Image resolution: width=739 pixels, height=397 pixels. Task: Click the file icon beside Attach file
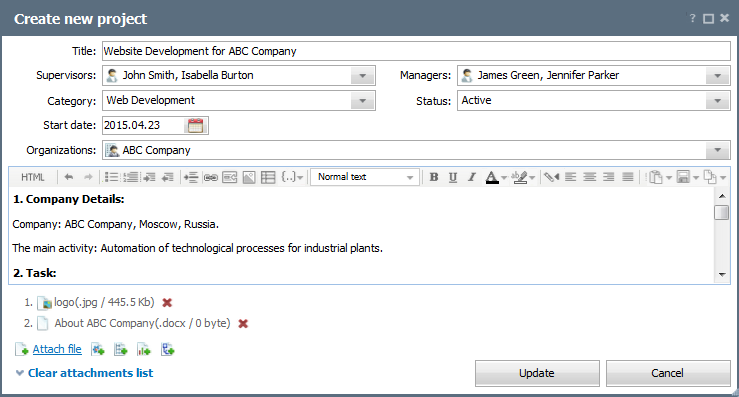tap(22, 349)
